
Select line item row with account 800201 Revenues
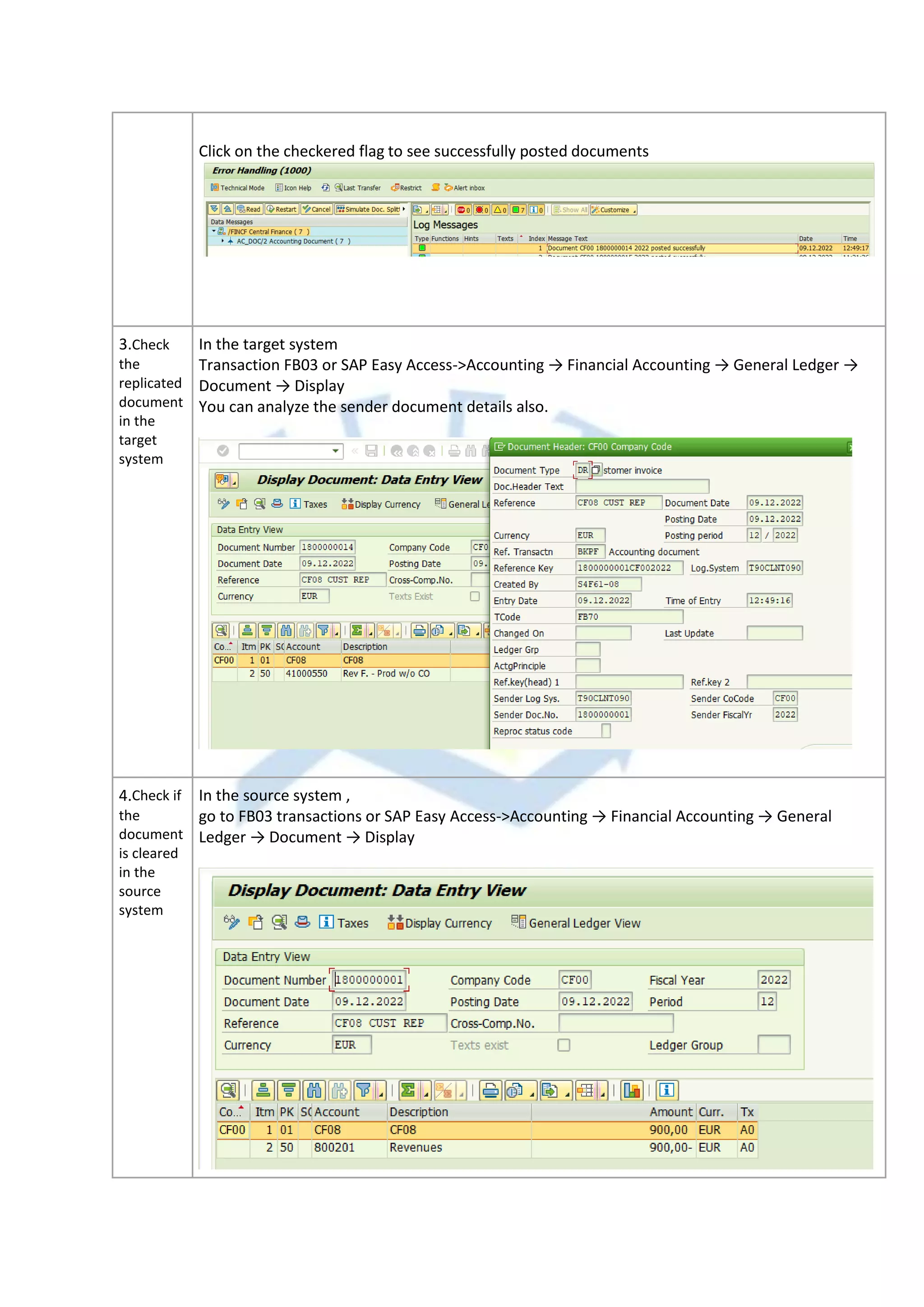coord(487,1148)
